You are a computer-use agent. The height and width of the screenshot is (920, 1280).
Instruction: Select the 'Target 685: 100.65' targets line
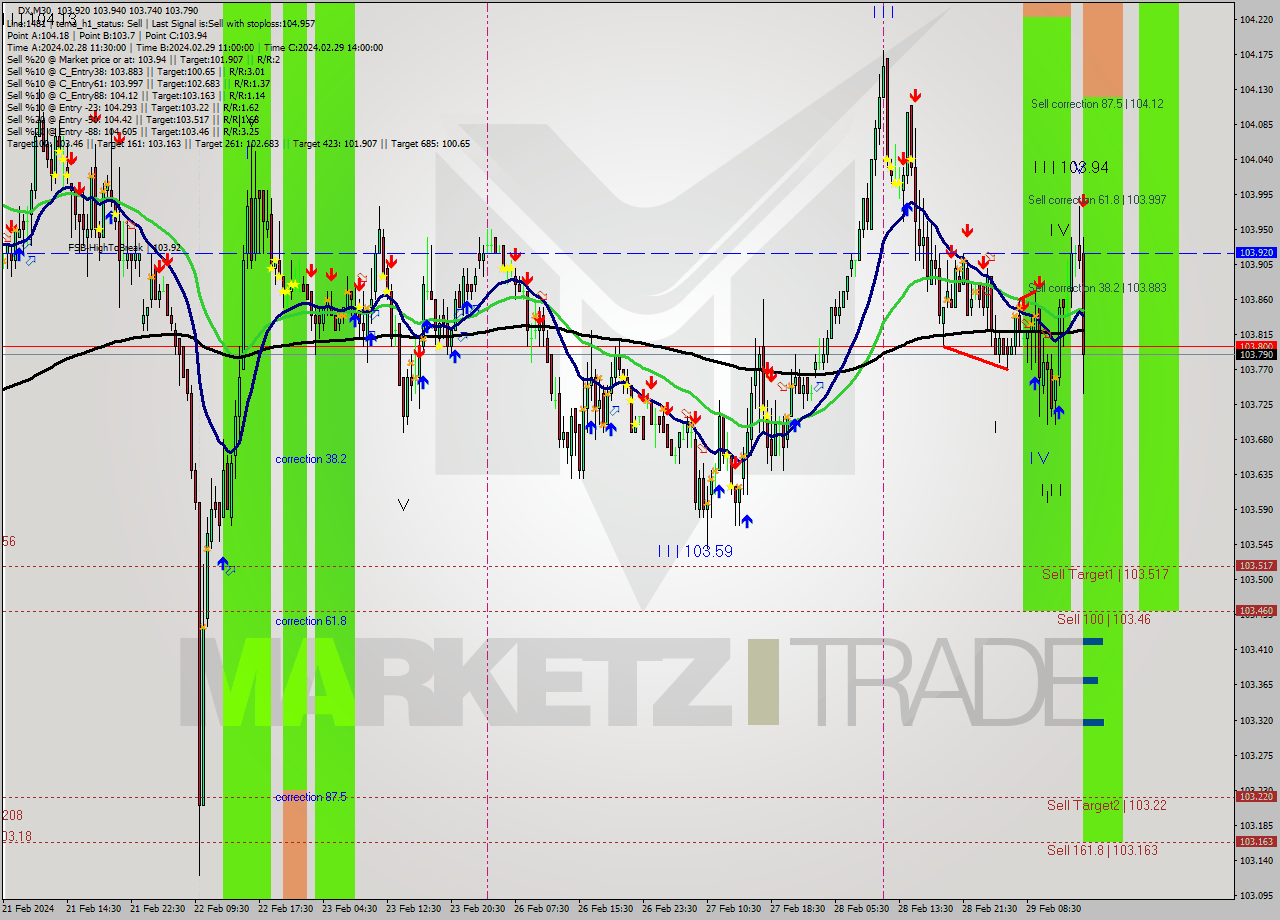tap(430, 143)
